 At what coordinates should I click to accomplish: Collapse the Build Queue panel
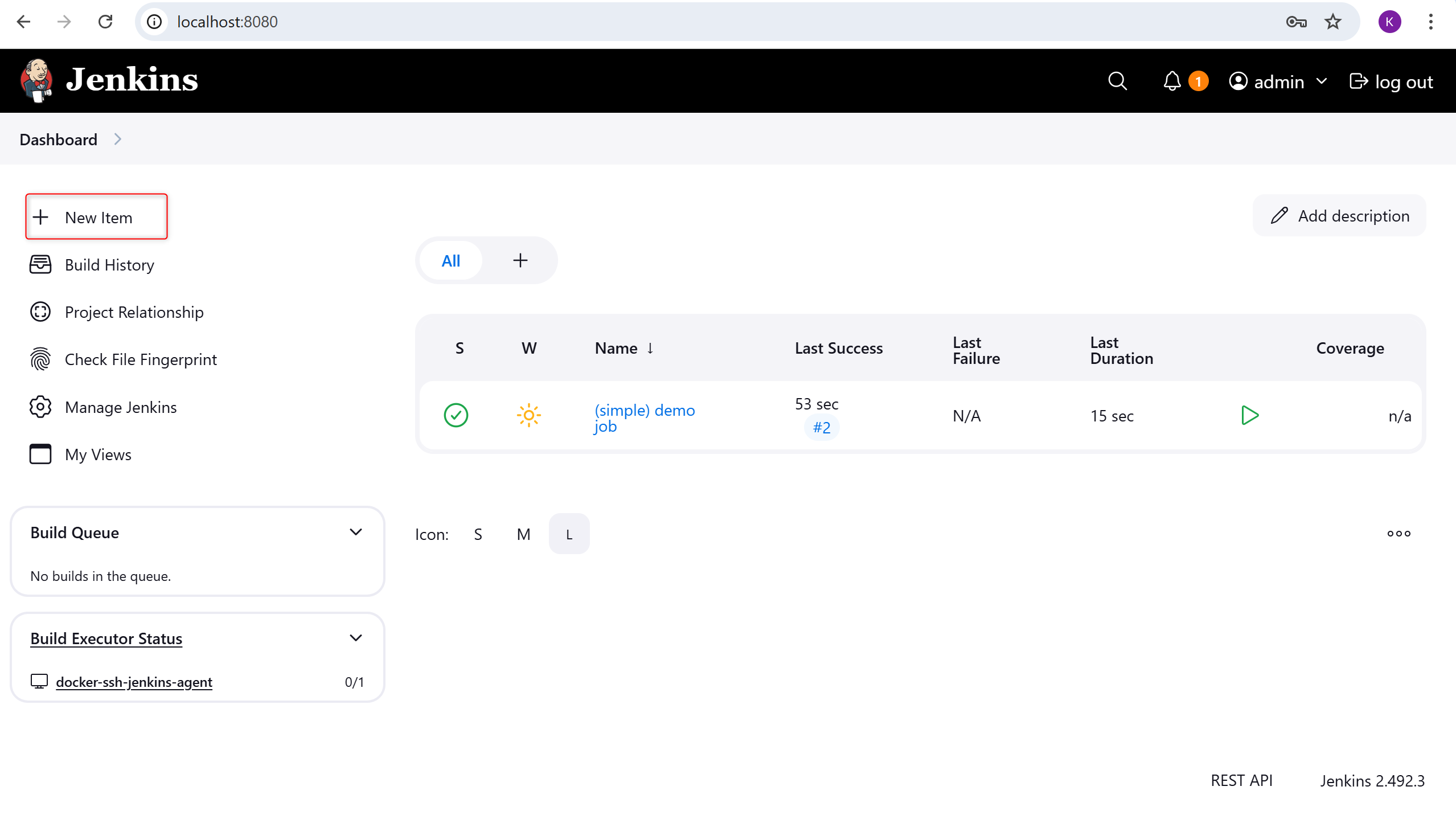[355, 533]
